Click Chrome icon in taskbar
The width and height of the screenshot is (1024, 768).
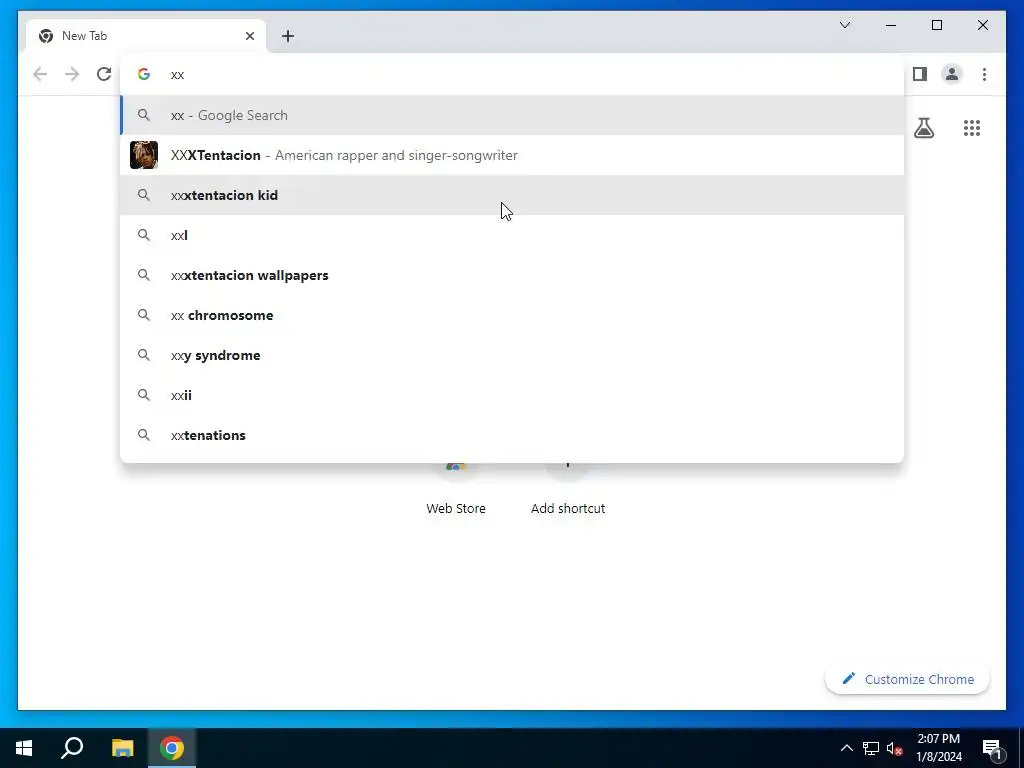172,748
